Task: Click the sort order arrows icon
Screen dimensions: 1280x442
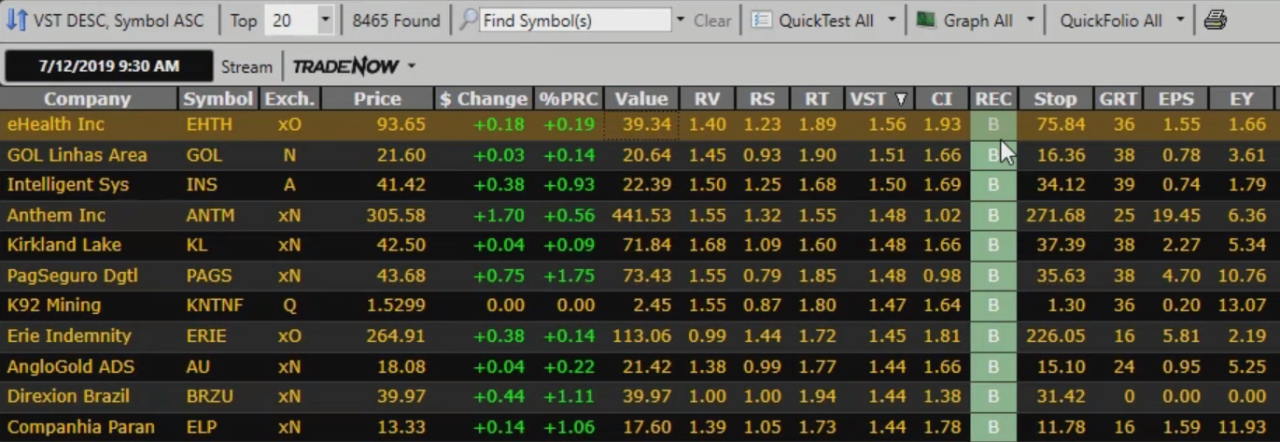Action: pyautogui.click(x=16, y=20)
